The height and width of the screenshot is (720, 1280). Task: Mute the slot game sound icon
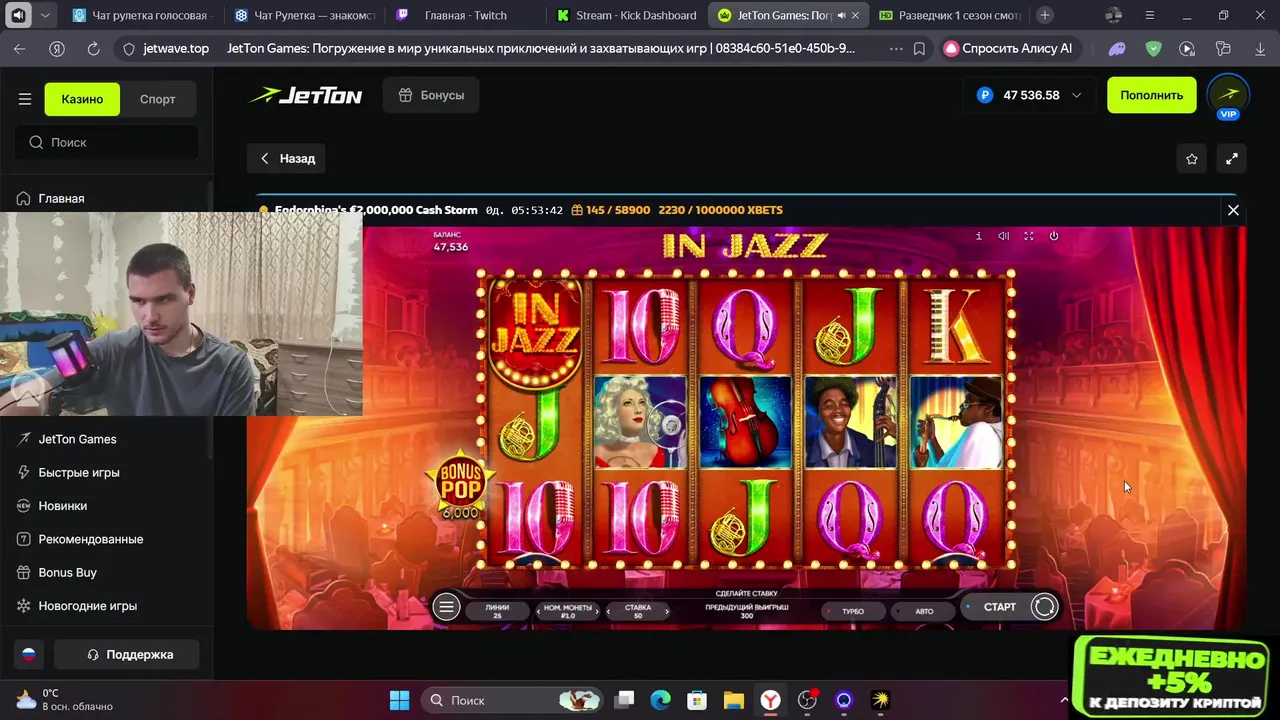tap(1004, 236)
